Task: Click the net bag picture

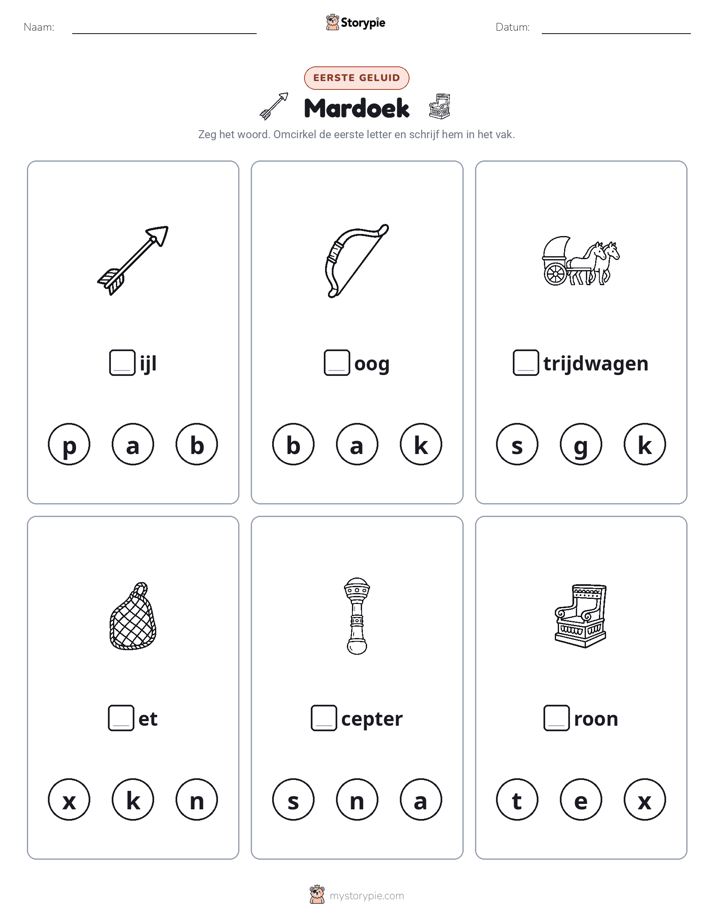Action: (133, 616)
